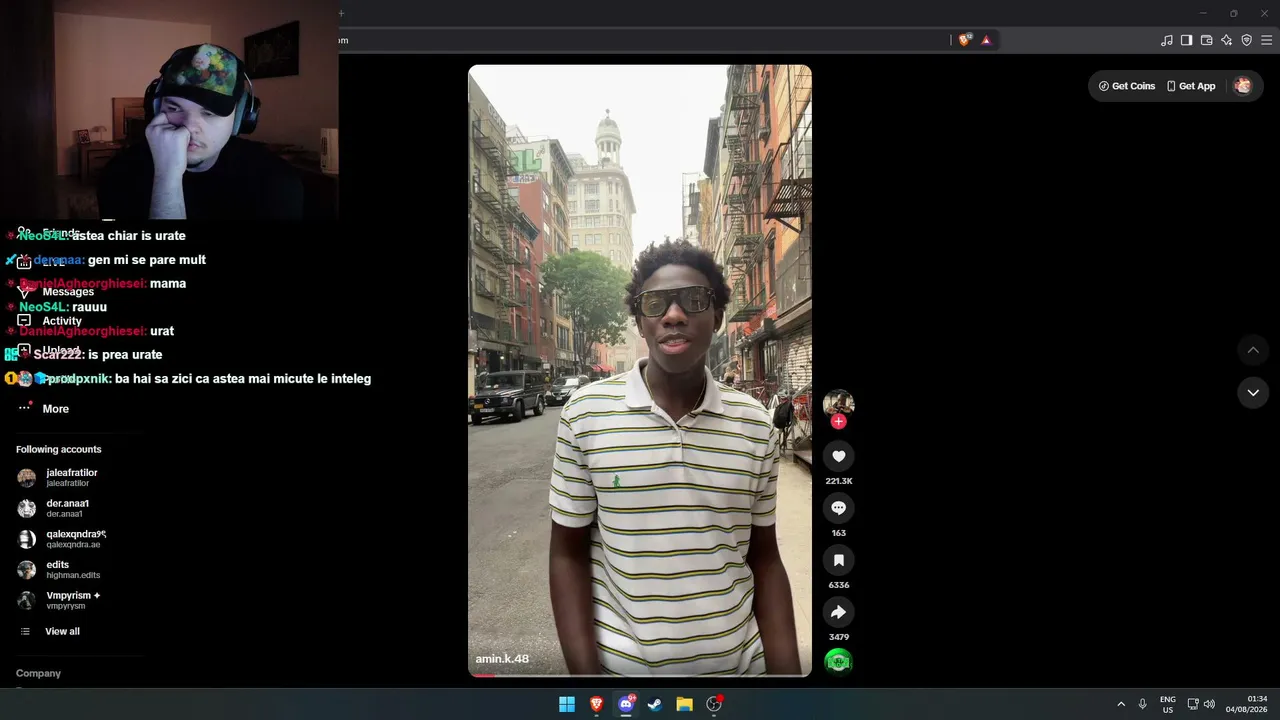Open the Vmpyrism following account
The height and width of the screenshot is (720, 1280).
coord(58,600)
